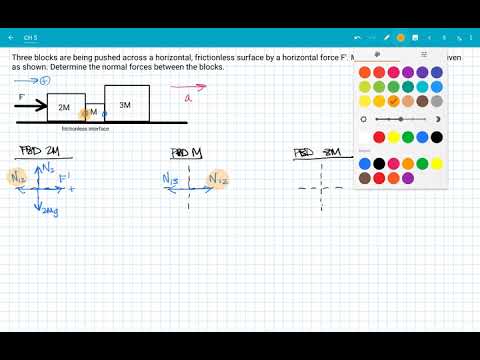Redo the undone stroke
Image resolution: width=480 pixels, height=360 pixels.
371,37
